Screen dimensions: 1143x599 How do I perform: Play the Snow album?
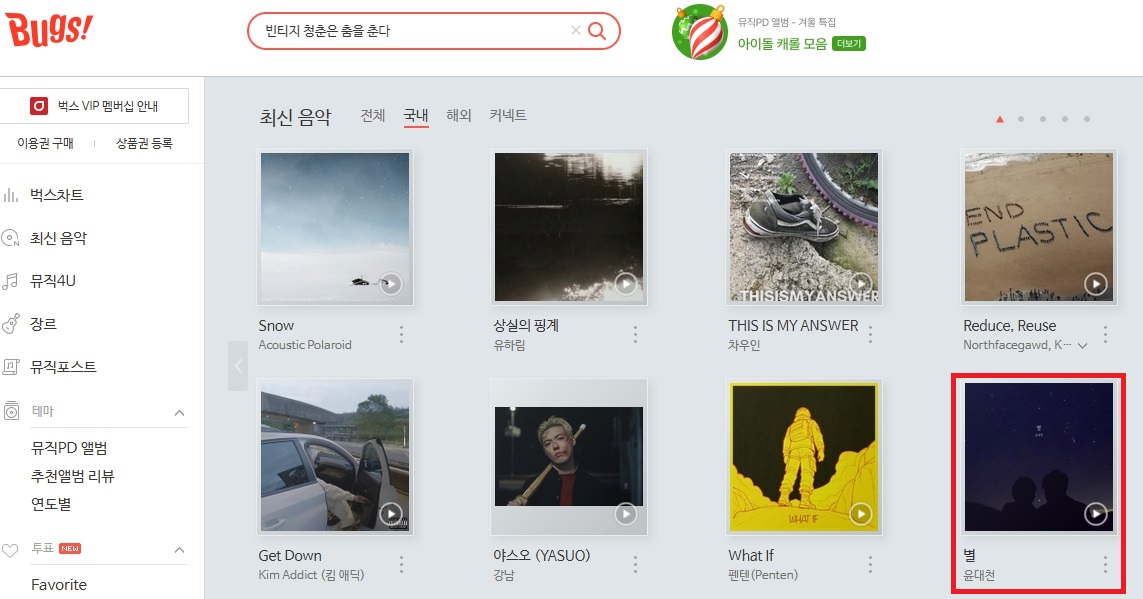pos(391,283)
